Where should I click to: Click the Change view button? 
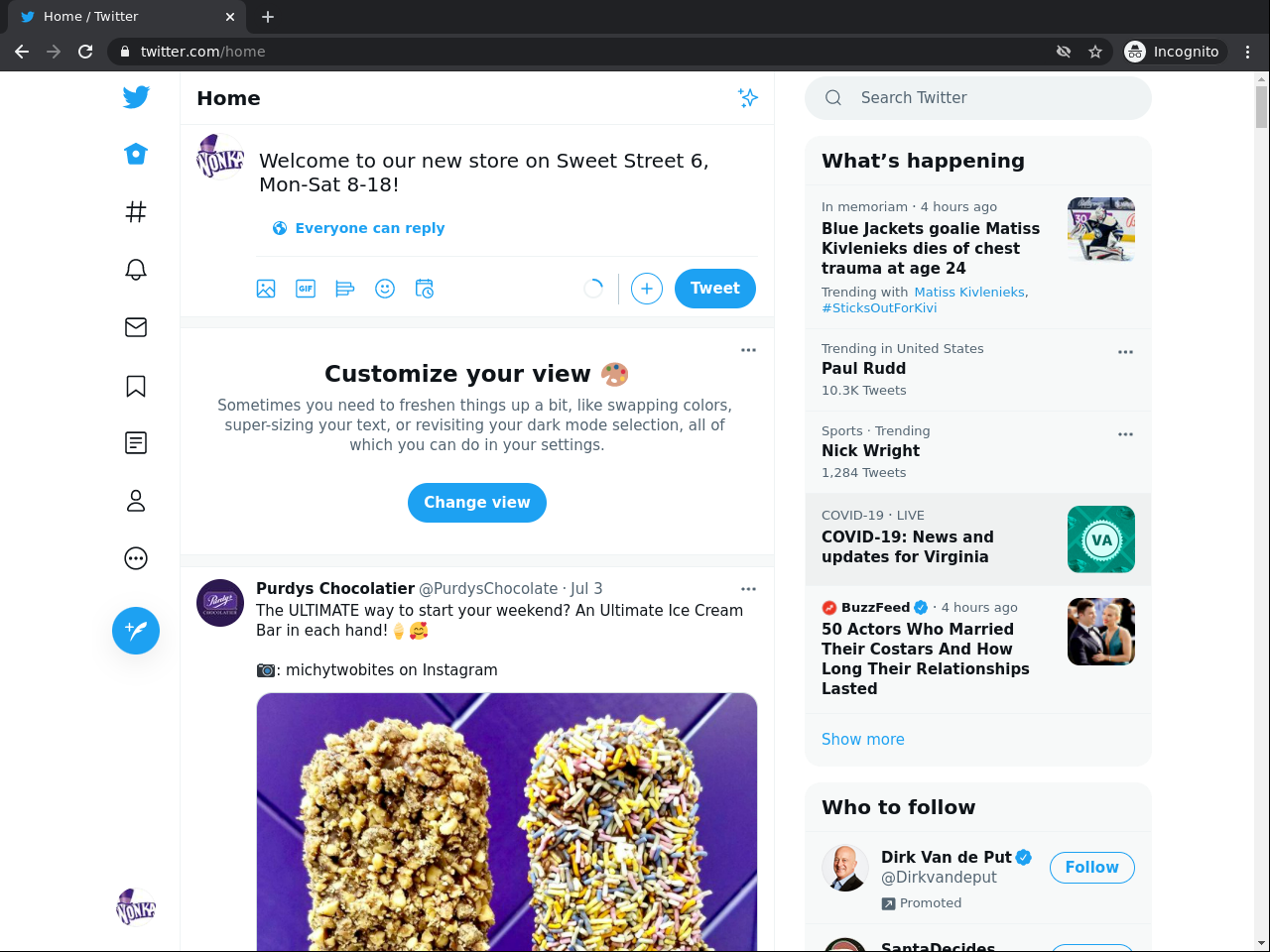pyautogui.click(x=477, y=503)
